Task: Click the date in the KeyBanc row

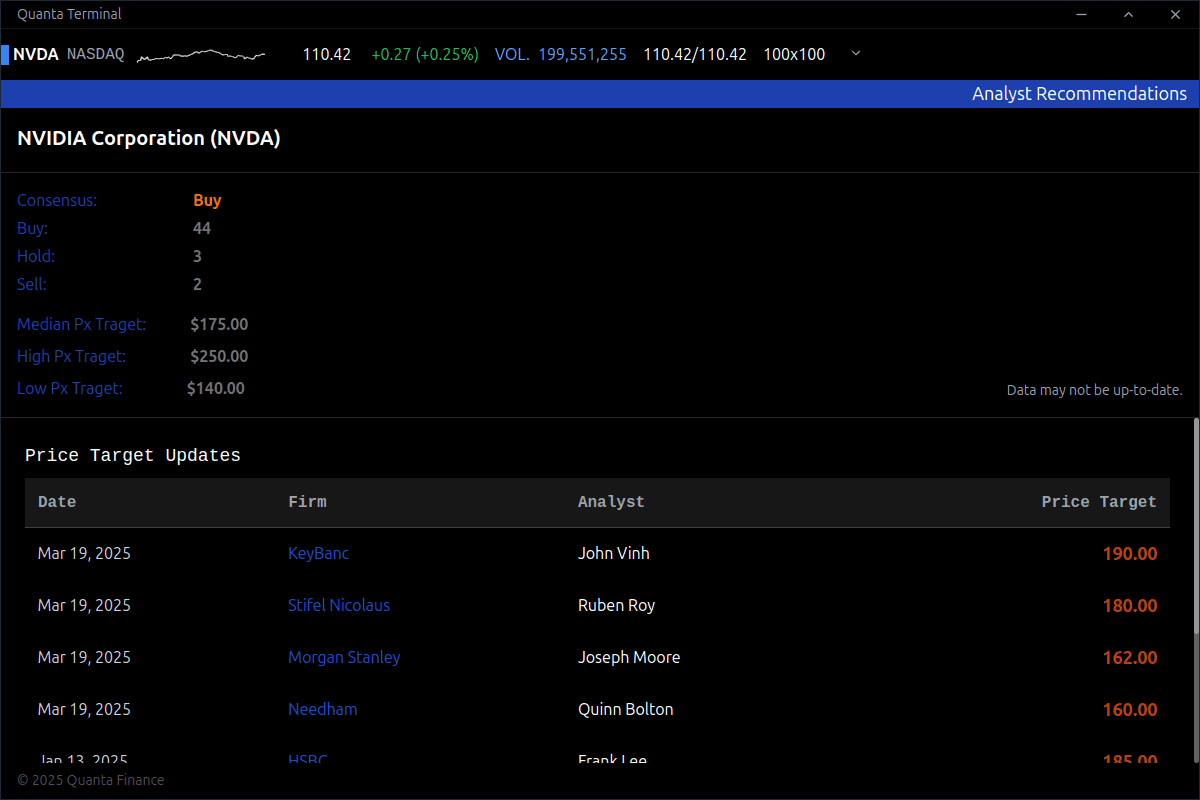Action: (x=84, y=553)
